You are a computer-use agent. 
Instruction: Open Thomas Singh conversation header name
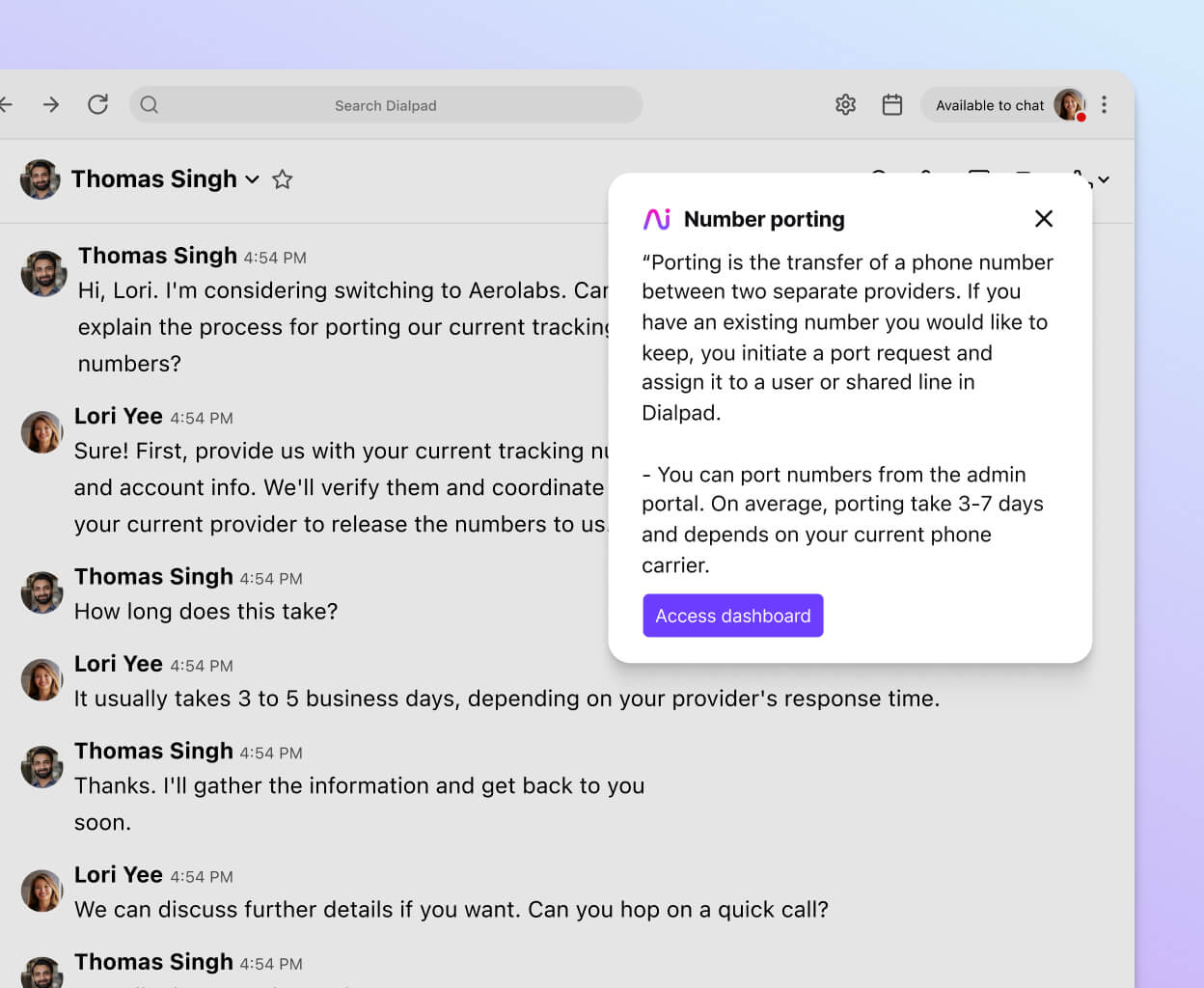(154, 179)
